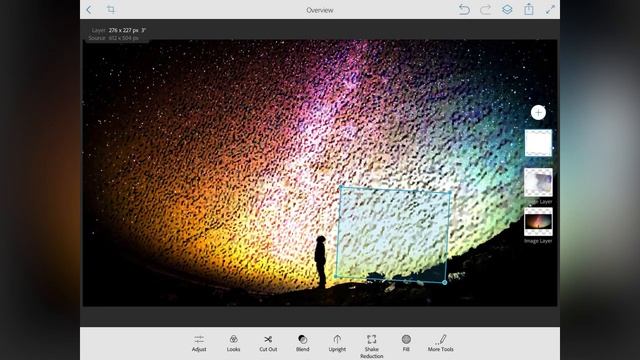This screenshot has height=360, width=640.
Task: Click the bottom-right handle of selection box
Action: 444,282
